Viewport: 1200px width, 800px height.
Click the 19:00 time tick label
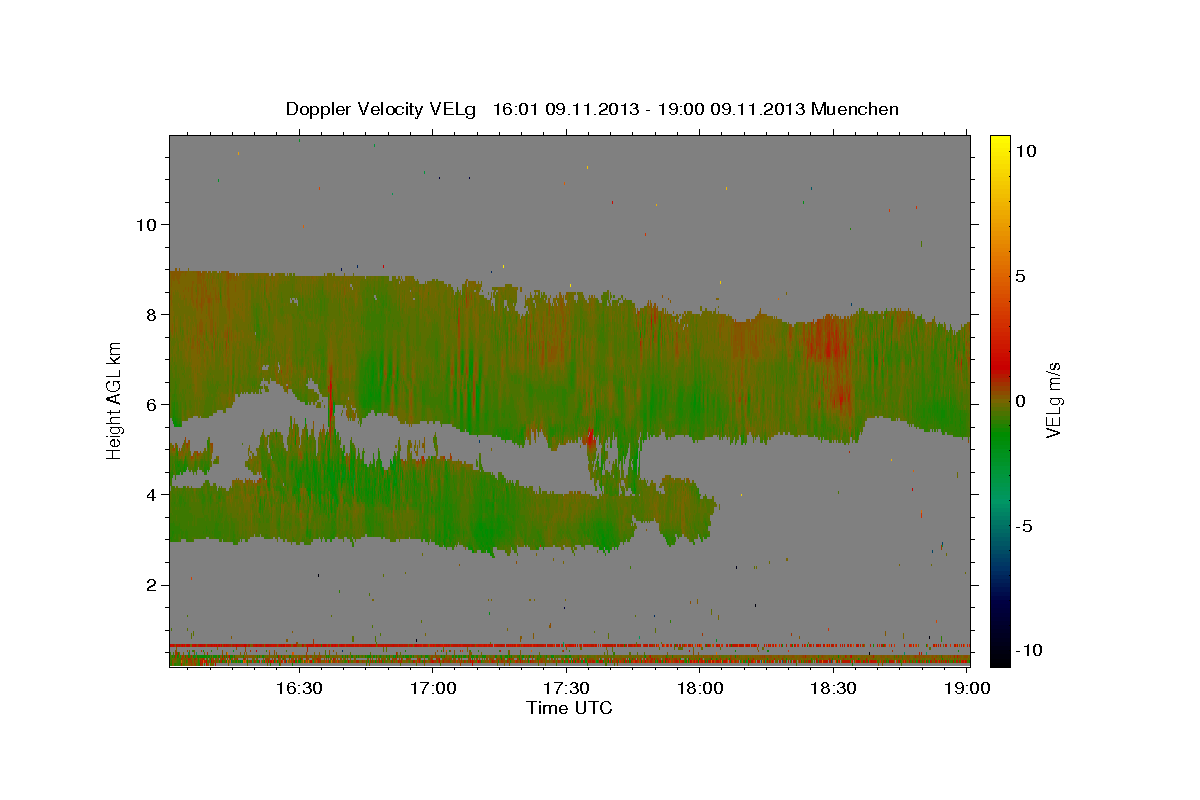(966, 688)
